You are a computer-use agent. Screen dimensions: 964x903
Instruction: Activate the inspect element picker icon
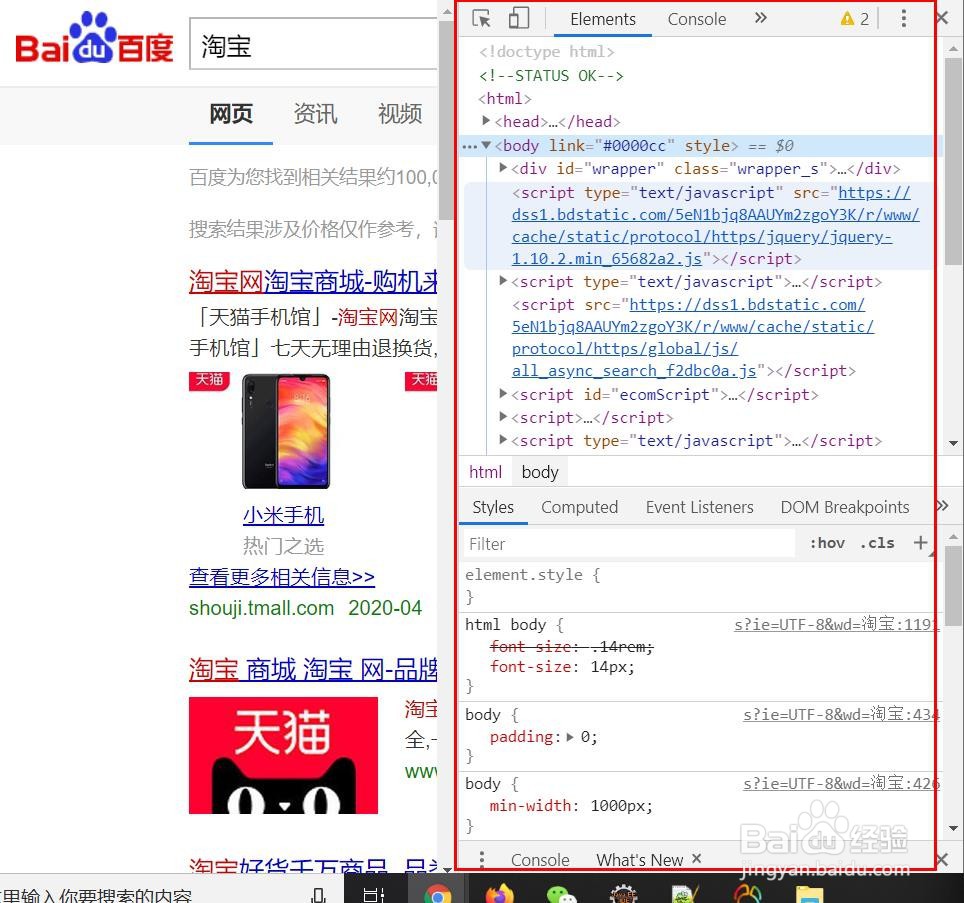(481, 18)
